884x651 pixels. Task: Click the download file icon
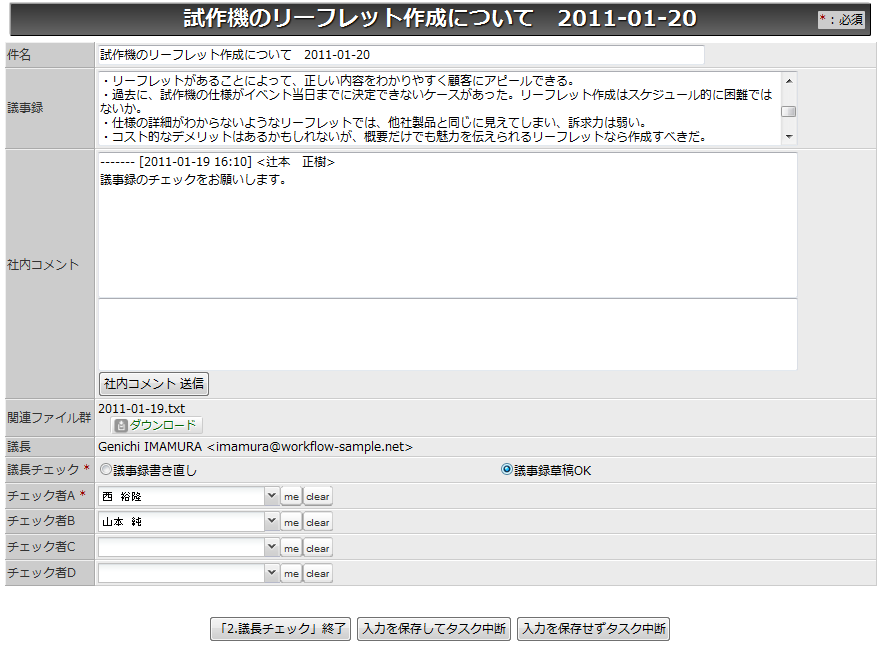coord(120,426)
